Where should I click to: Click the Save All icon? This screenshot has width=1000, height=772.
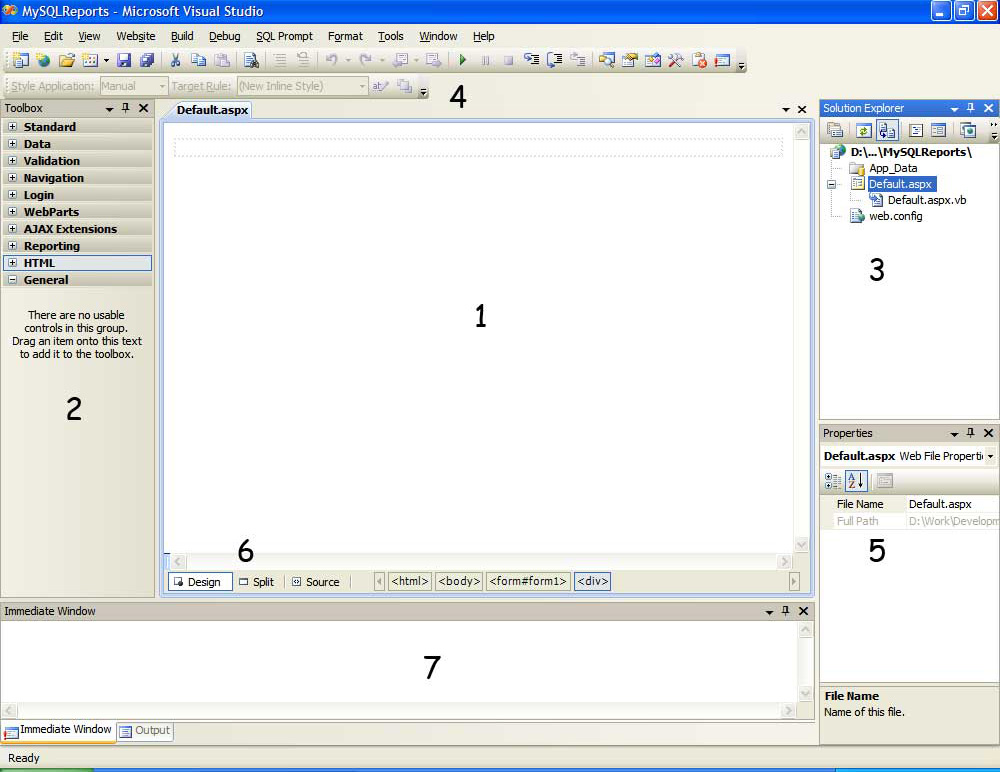tap(147, 60)
